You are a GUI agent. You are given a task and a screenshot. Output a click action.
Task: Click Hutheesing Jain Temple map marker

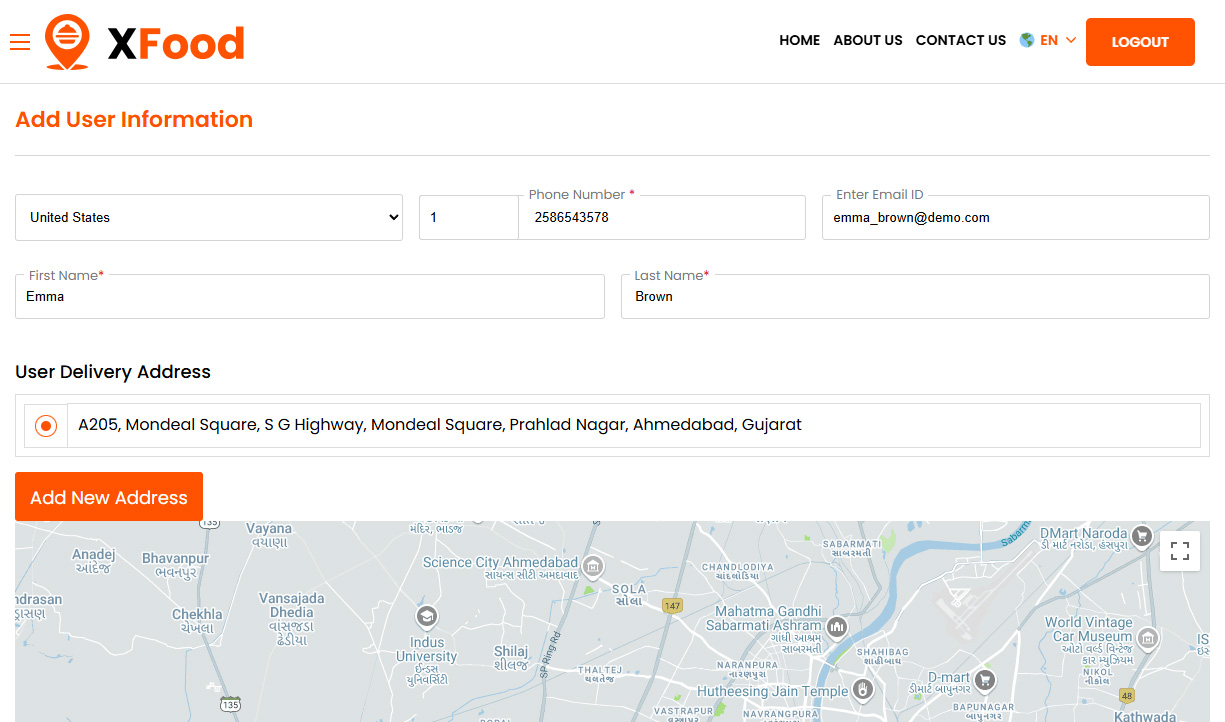click(863, 690)
